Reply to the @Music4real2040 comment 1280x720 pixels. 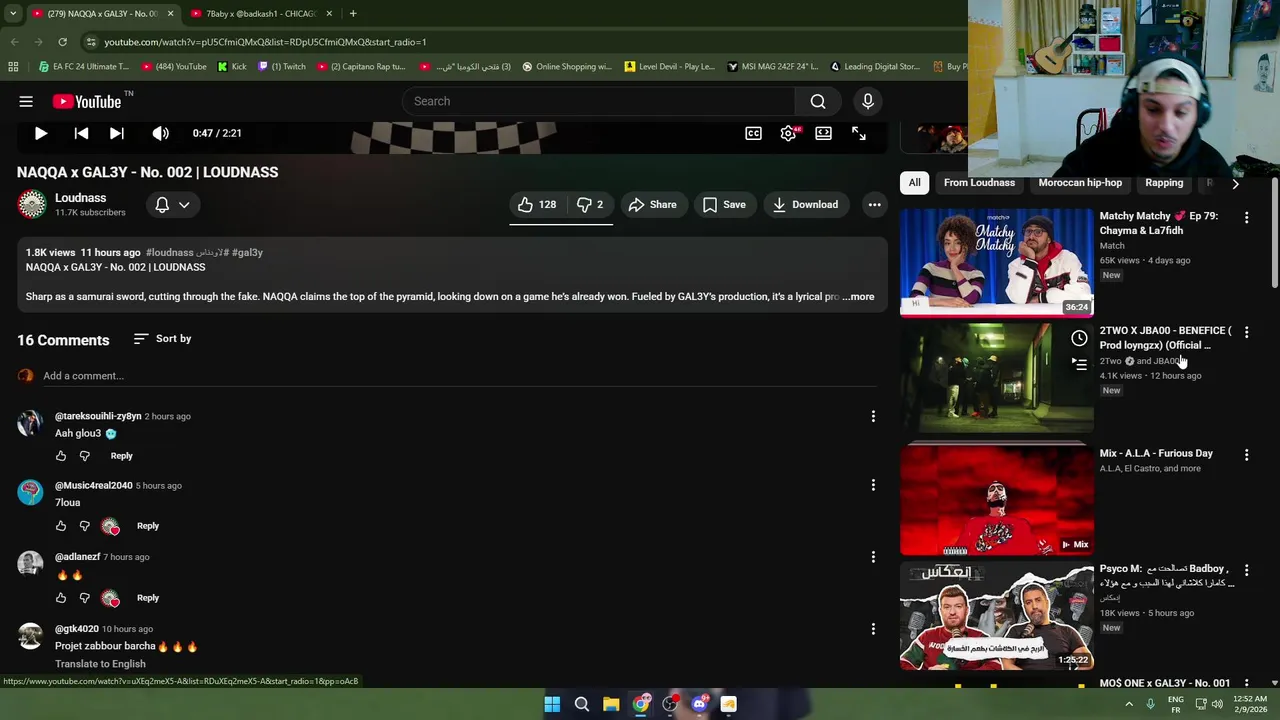coord(147,526)
